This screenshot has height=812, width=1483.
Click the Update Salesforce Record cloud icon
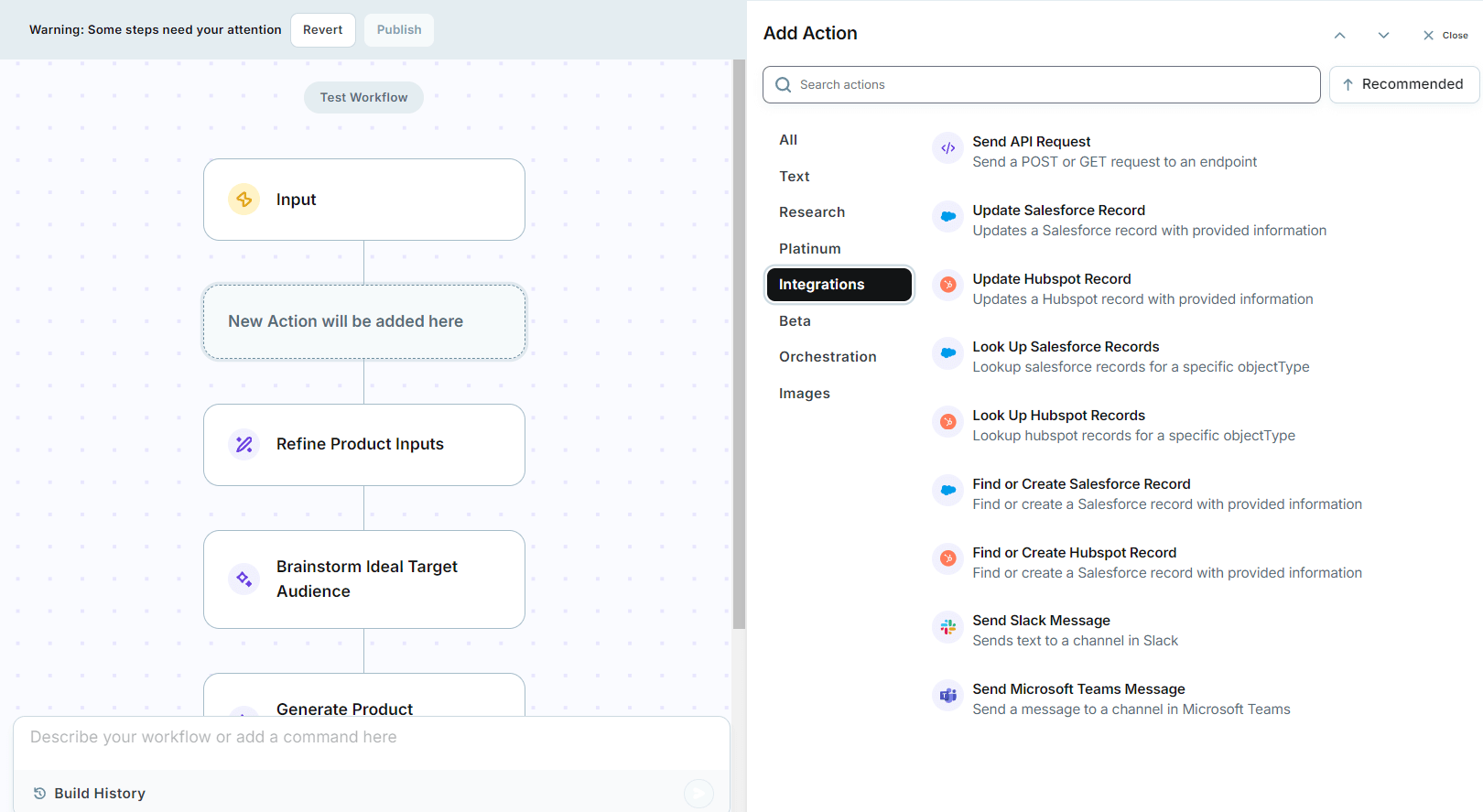coord(947,217)
